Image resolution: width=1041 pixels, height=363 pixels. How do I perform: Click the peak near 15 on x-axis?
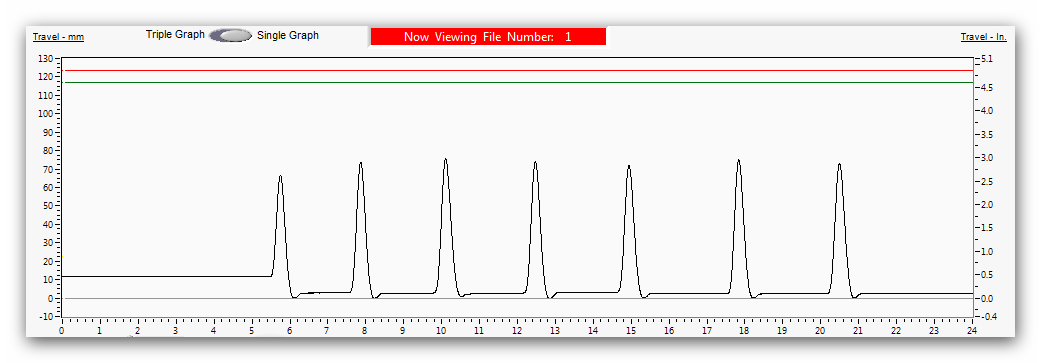pyautogui.click(x=629, y=167)
